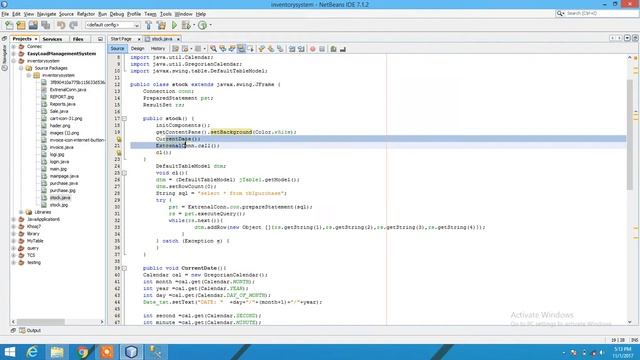Image resolution: width=640 pixels, height=360 pixels.
Task: Select Reports.java in project tree
Action: tap(62, 104)
